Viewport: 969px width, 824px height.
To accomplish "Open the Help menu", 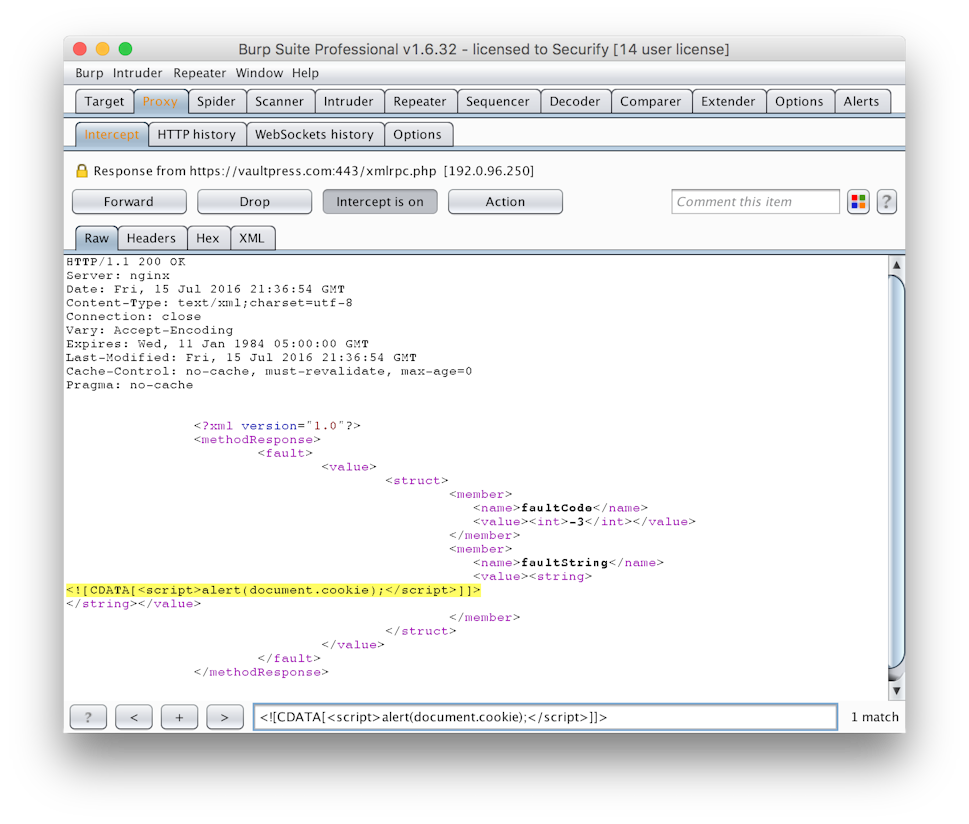I will [x=305, y=73].
